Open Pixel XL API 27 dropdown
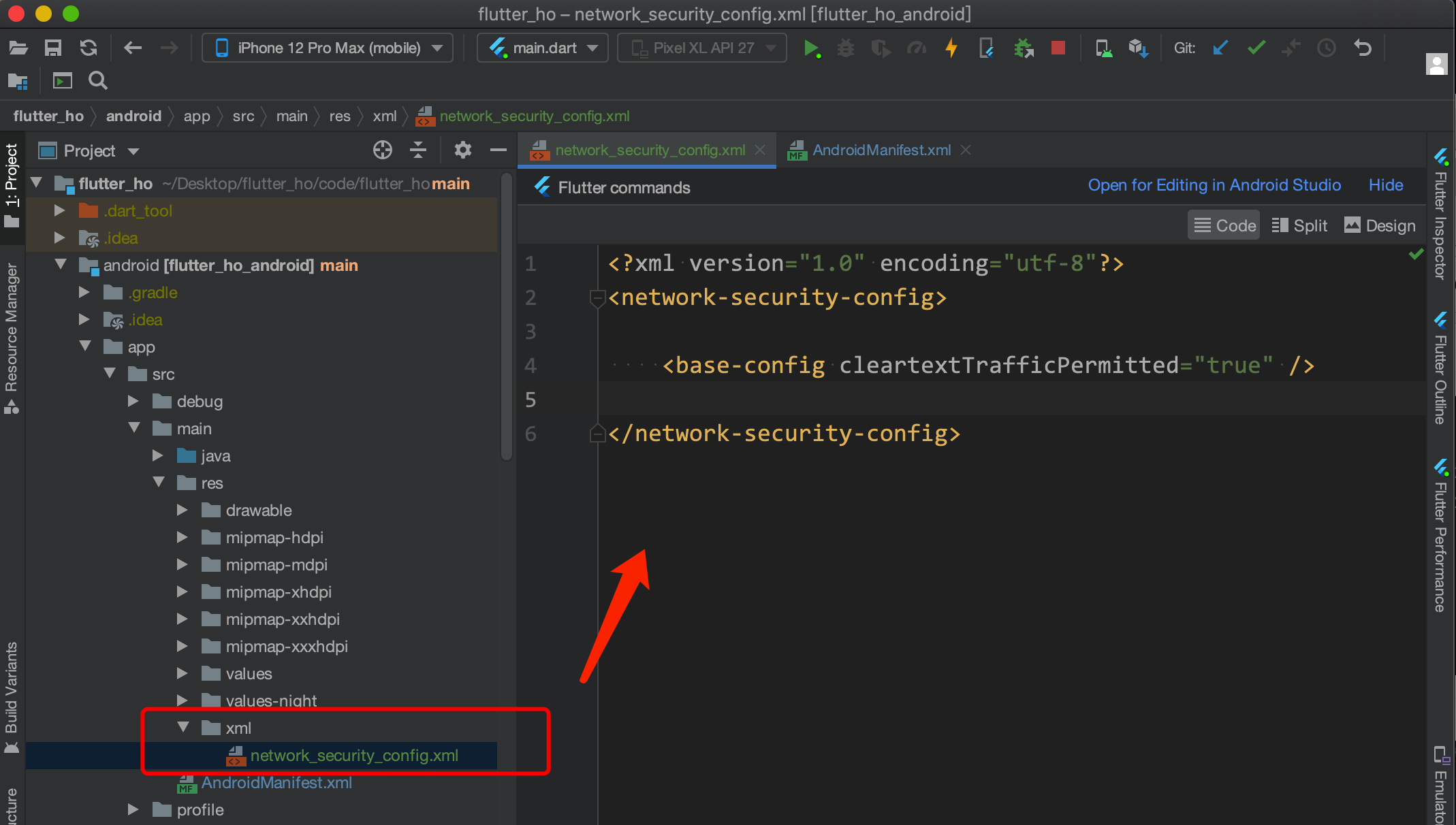 [702, 48]
